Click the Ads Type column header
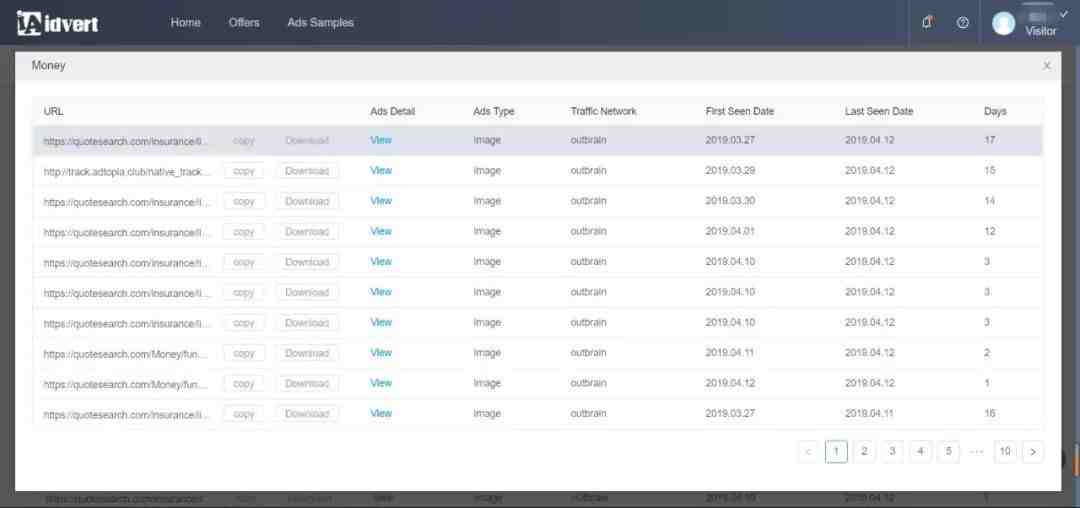 (494, 112)
